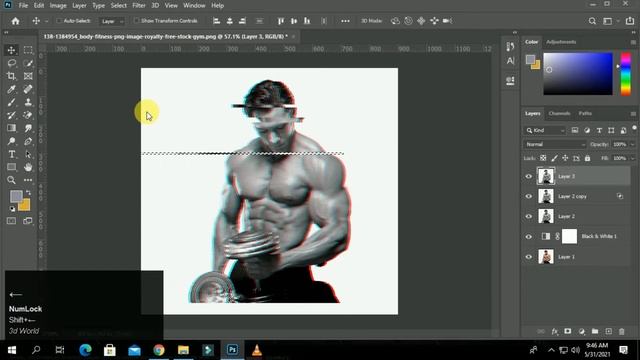Screen dimensions: 640x360
Task: Hide Layer 1 via eye icon
Action: (529, 257)
